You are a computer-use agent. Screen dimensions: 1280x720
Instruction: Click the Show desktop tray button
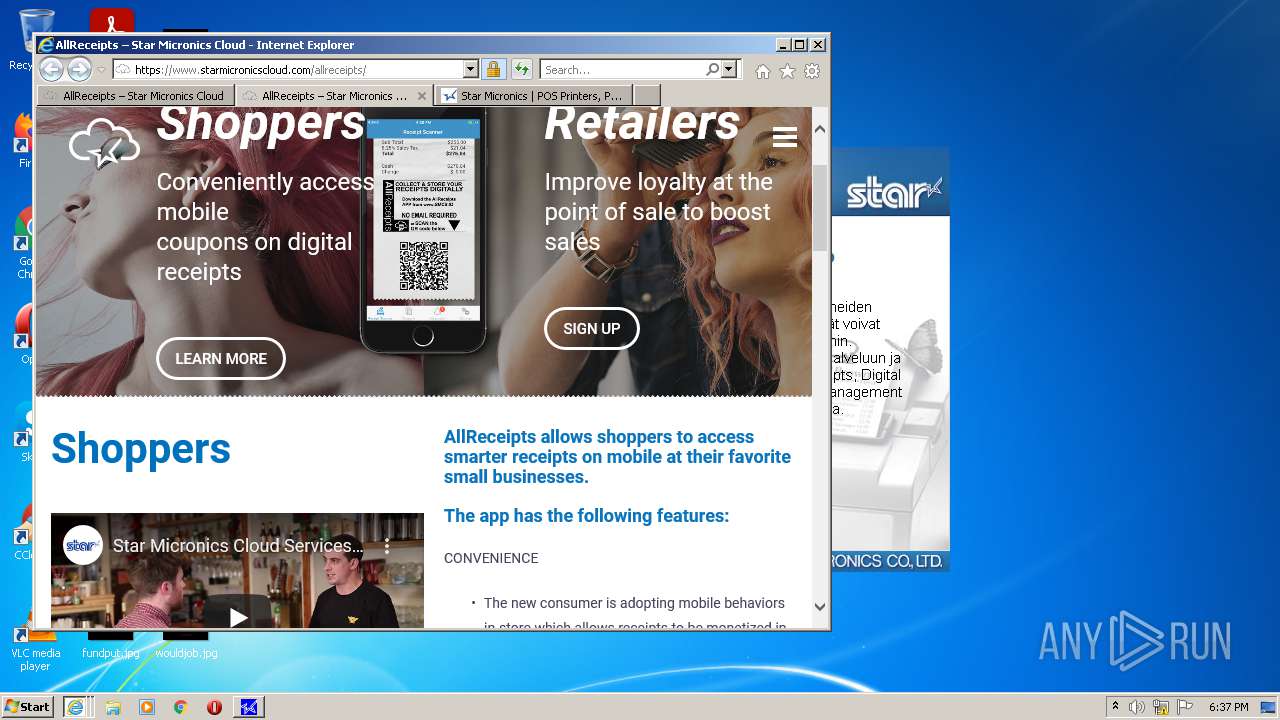click(1268, 707)
